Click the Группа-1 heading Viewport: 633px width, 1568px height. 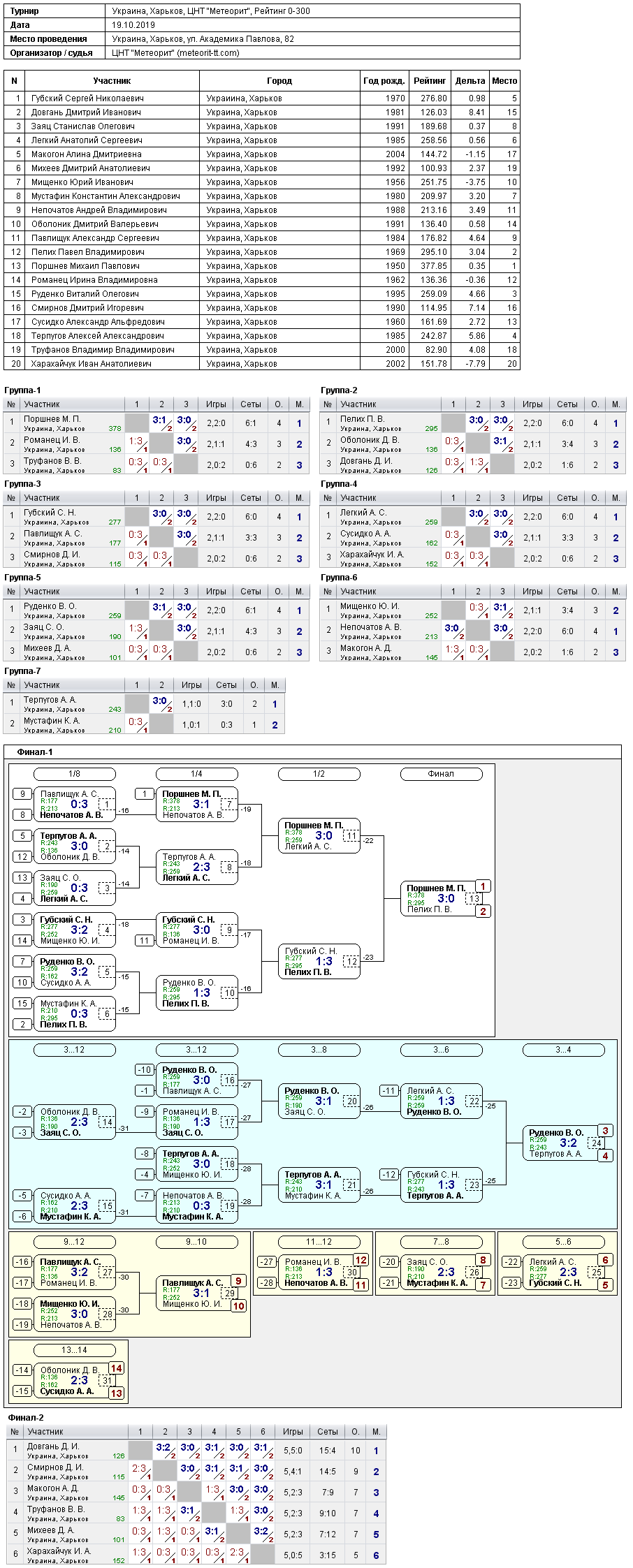(22, 390)
